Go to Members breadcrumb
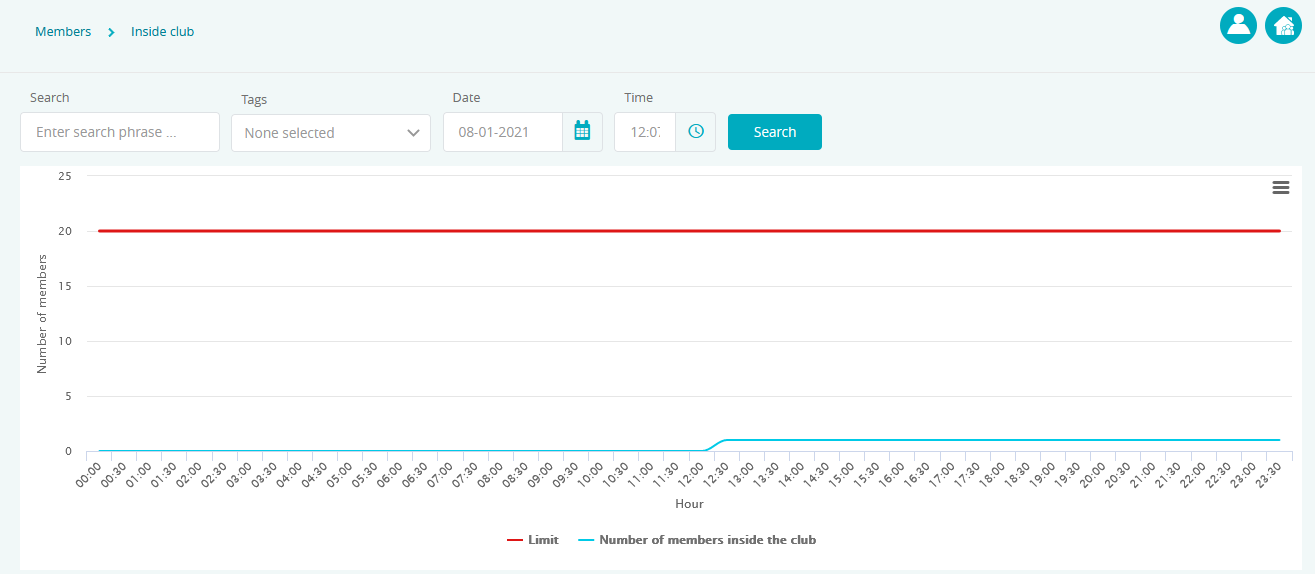 [63, 32]
